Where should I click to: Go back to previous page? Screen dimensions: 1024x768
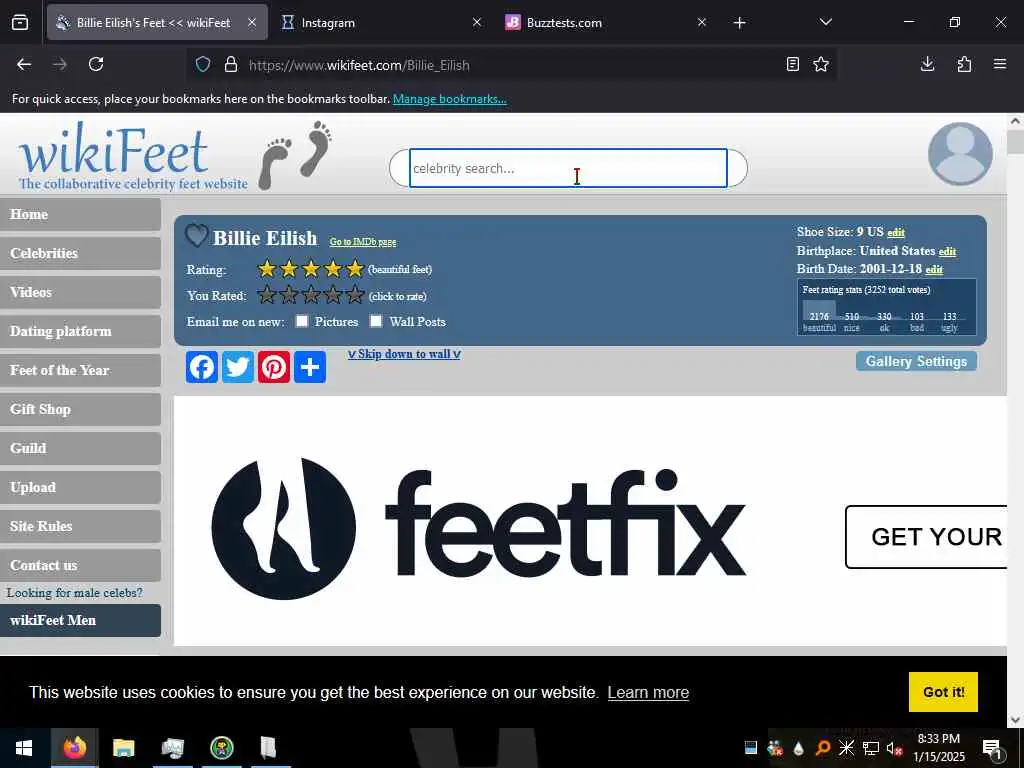24,64
